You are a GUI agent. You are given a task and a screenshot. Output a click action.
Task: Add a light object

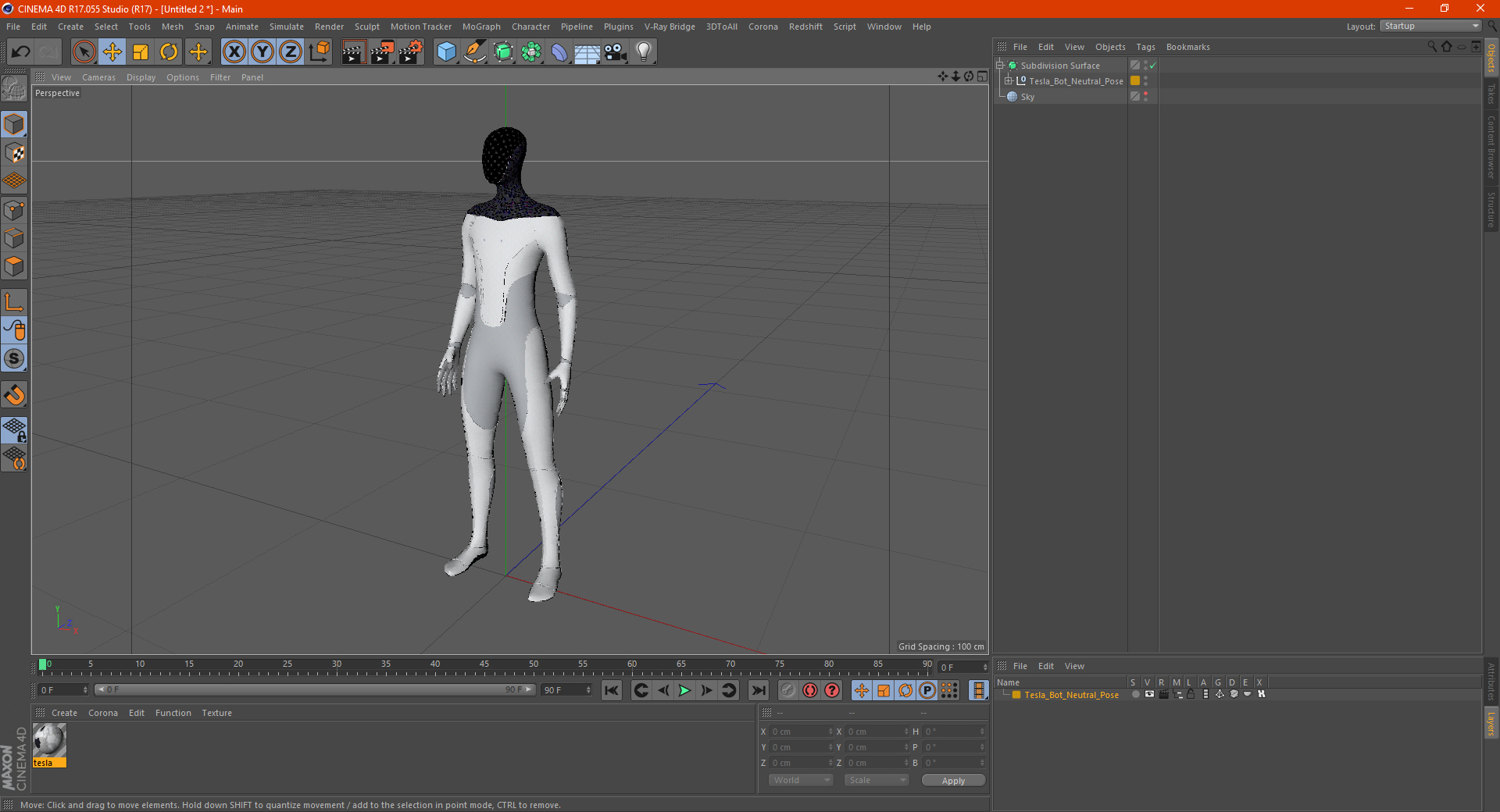(644, 52)
